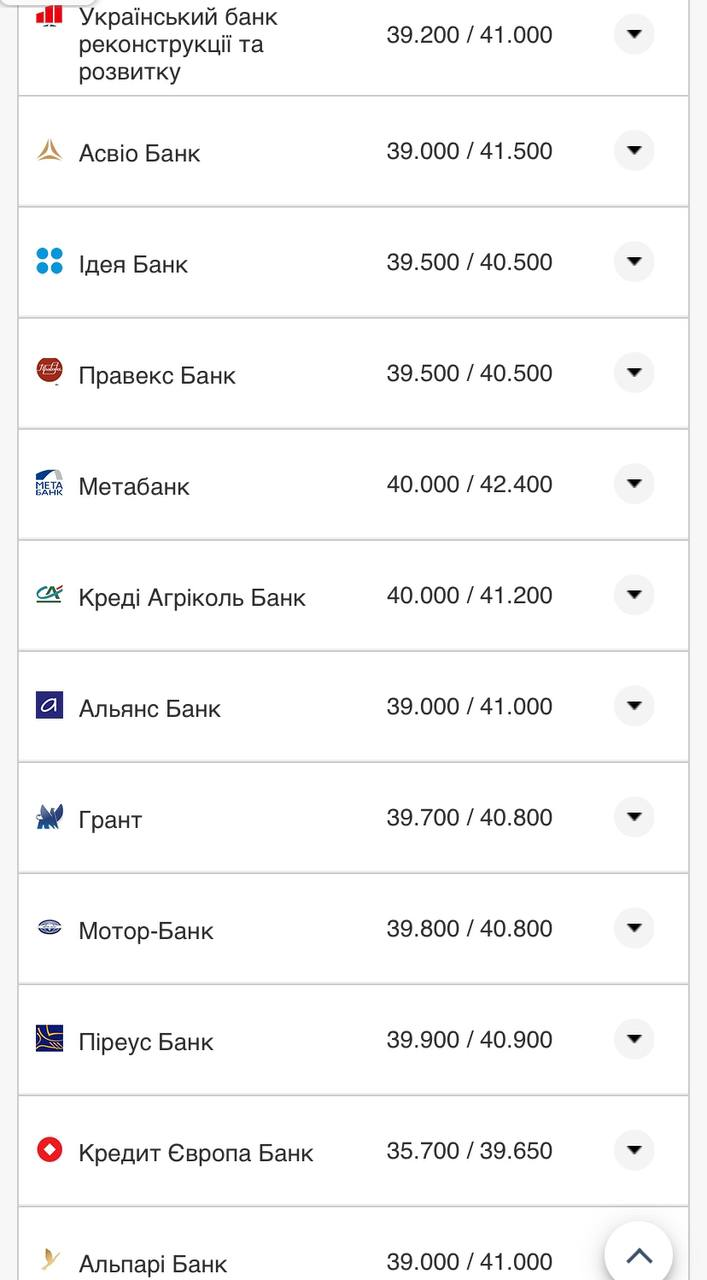The height and width of the screenshot is (1280, 707).
Task: Click the Креді Агріколь Банк logo
Action: (x=49, y=595)
